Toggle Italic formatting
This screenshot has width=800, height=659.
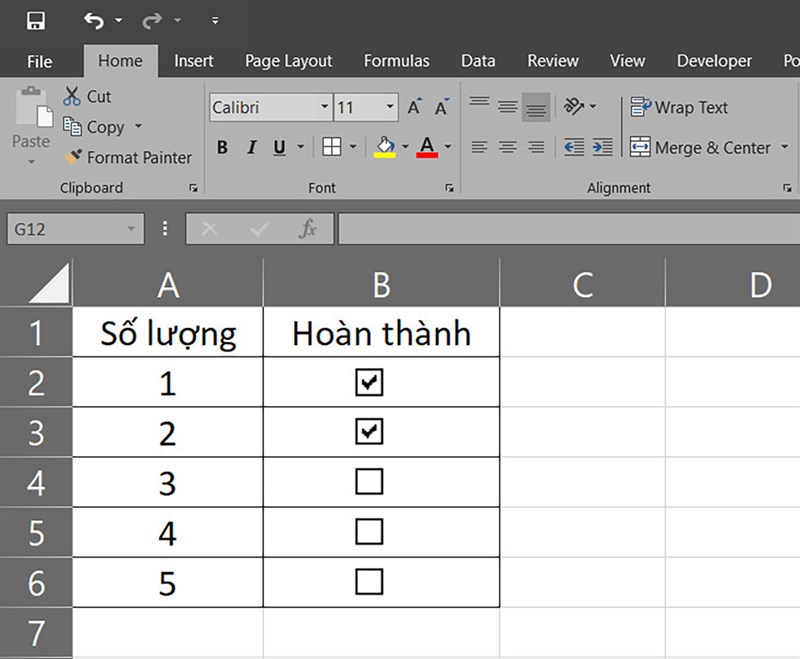(x=251, y=147)
